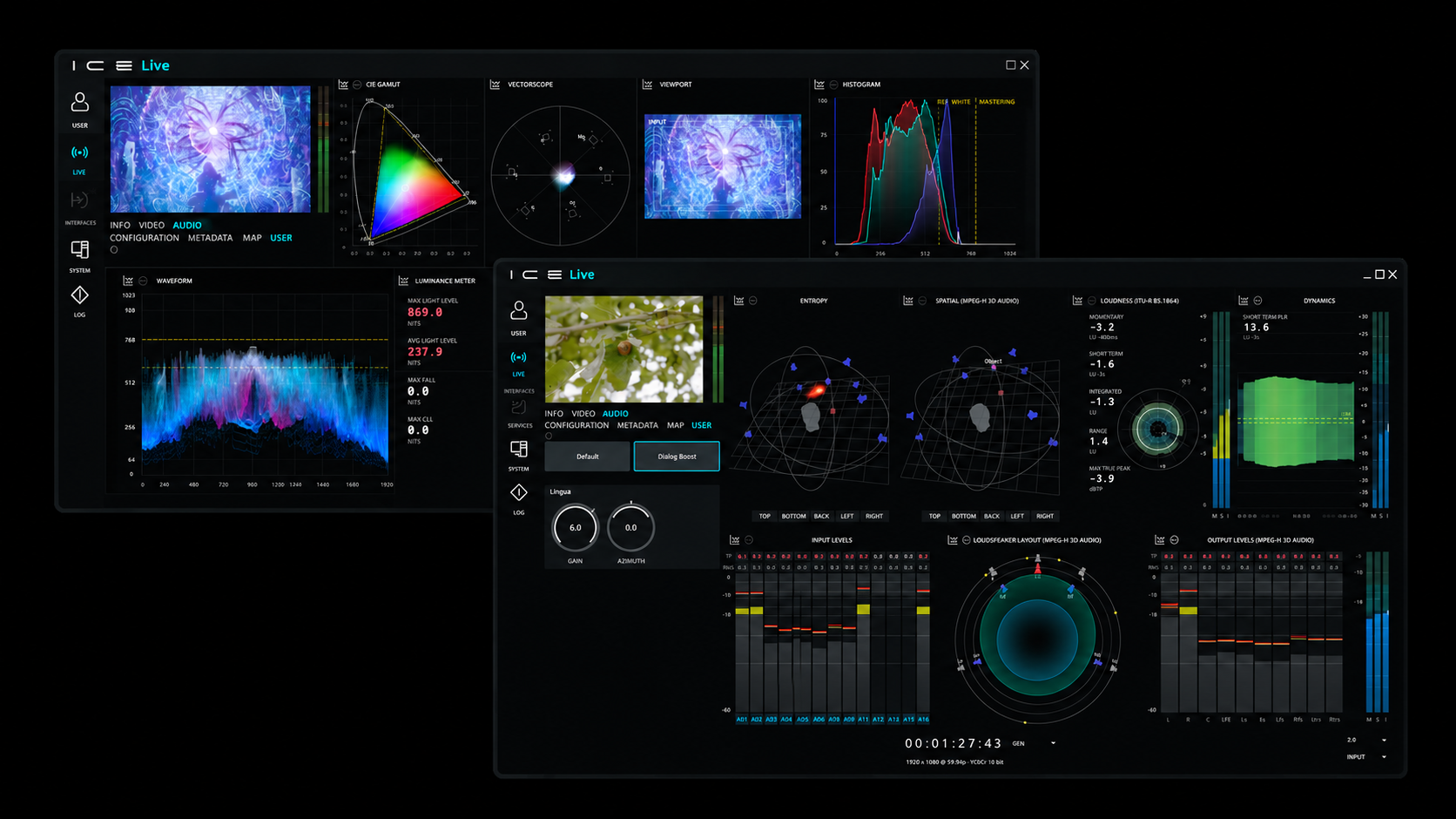Viewport: 1456px width, 819px height.
Task: Open the hamburger menu in the front window
Action: pos(555,274)
